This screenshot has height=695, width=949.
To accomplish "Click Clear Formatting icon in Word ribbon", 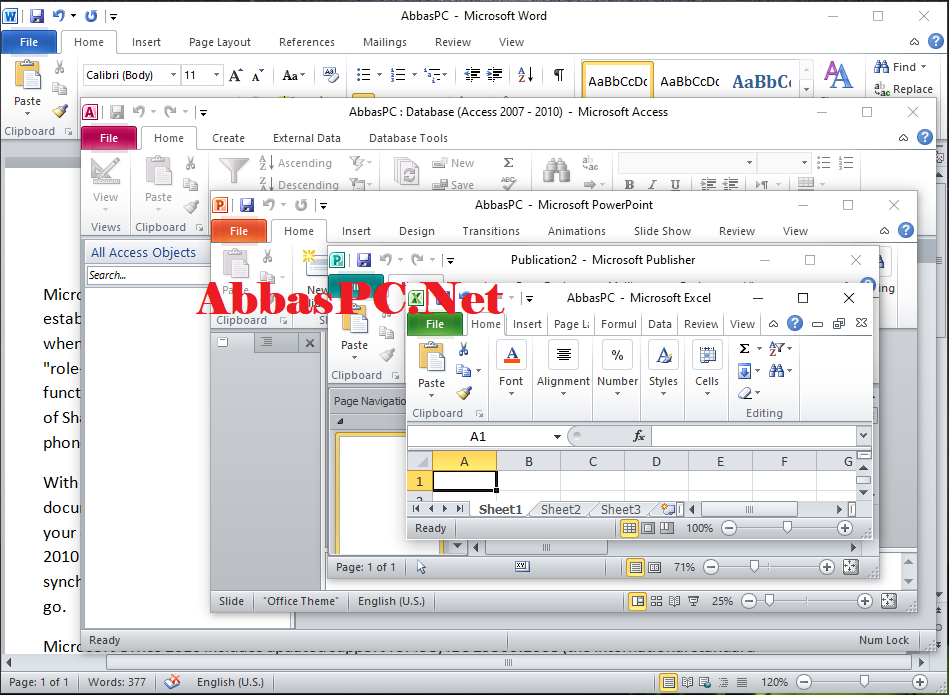I will [330, 75].
